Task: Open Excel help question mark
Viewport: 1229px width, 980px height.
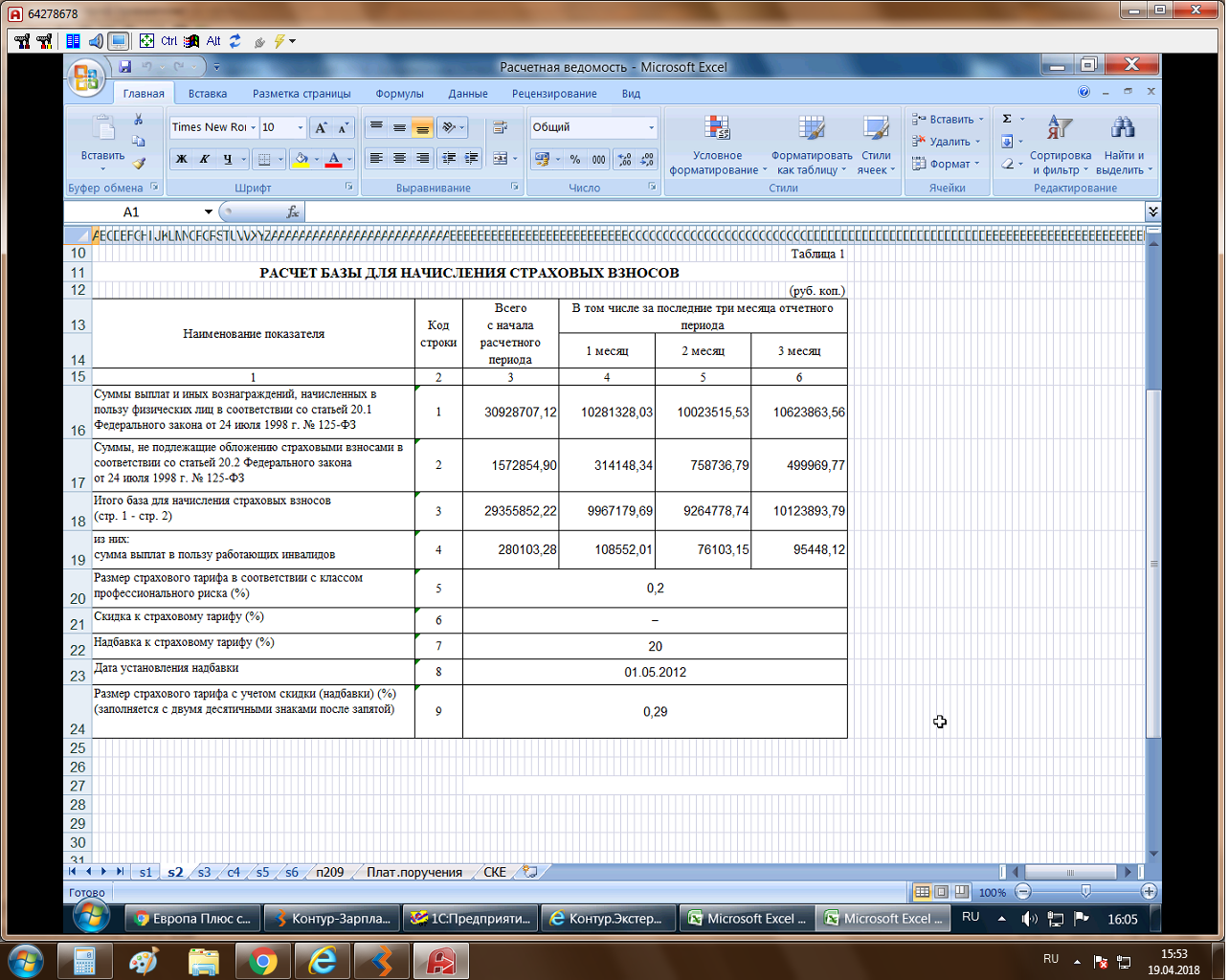Action: click(x=1084, y=92)
